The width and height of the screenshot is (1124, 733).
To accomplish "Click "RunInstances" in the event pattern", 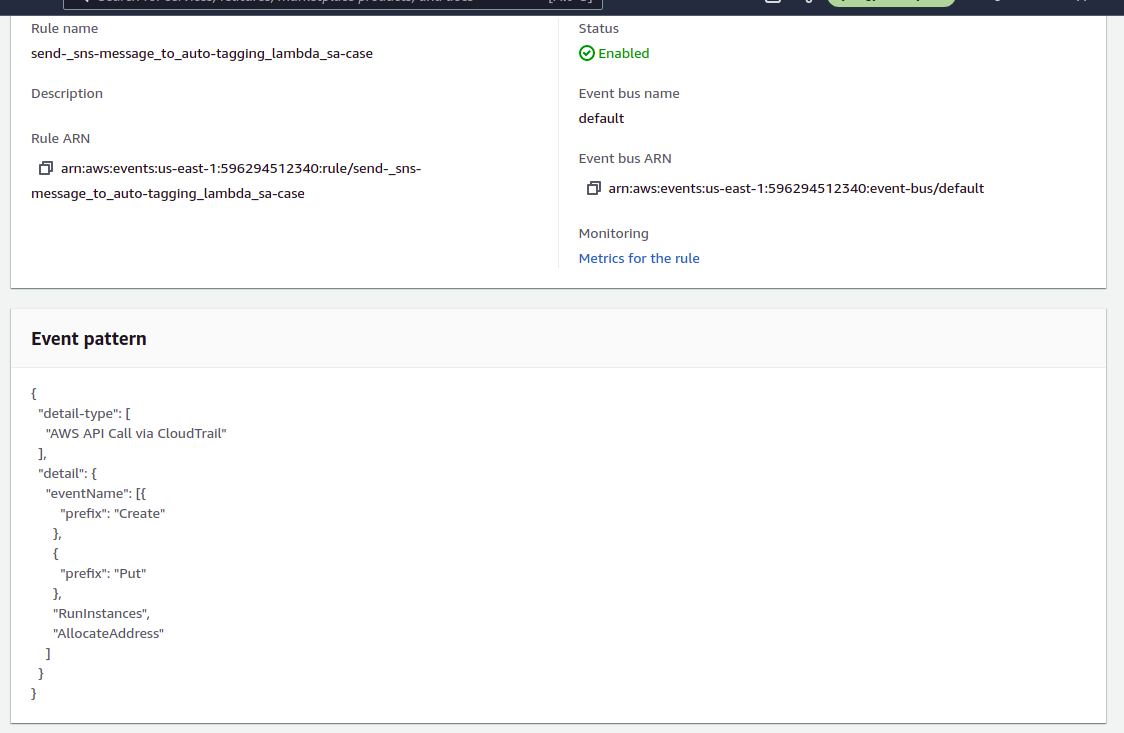I will point(101,614).
